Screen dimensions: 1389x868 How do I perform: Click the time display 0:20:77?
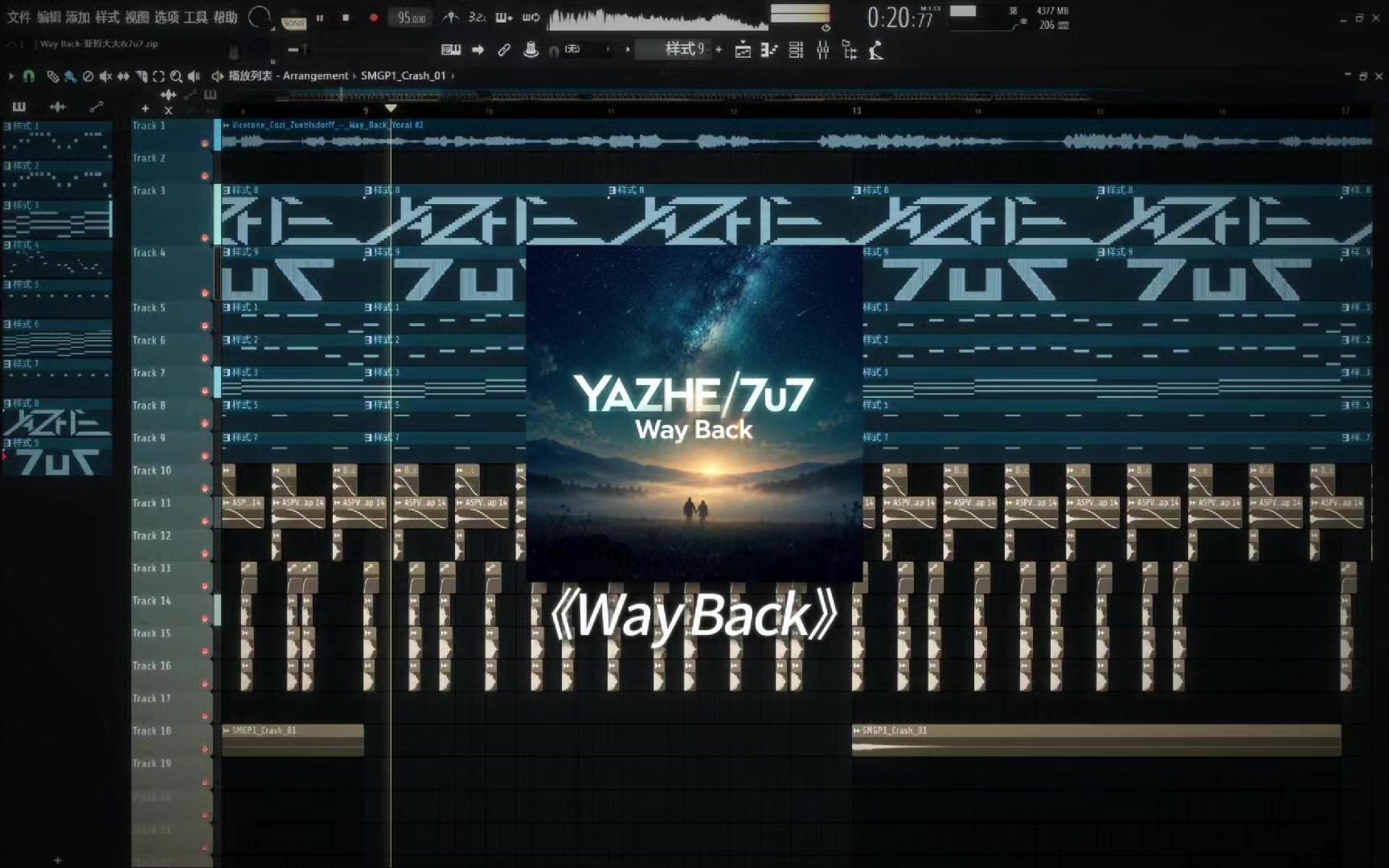(900, 18)
